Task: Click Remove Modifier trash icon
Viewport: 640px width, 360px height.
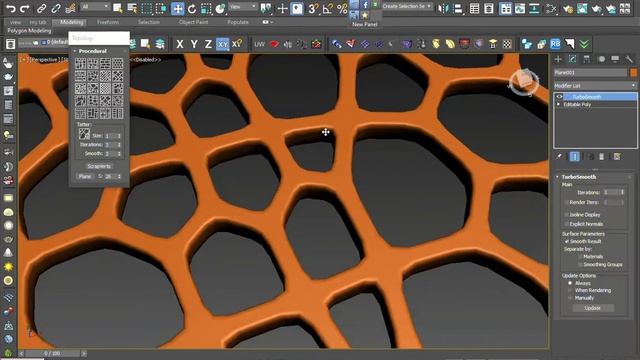Action: click(601, 156)
